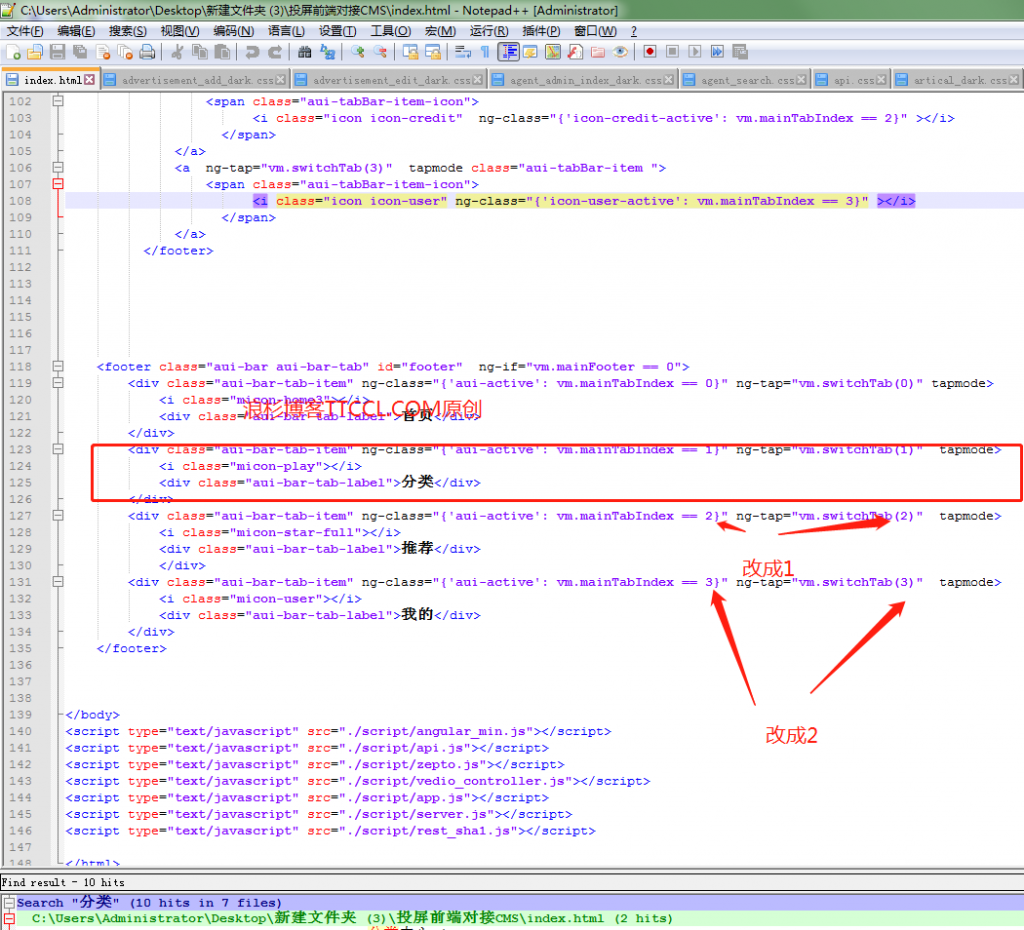This screenshot has width=1024, height=930.
Task: Open the Function List icon
Action: click(x=575, y=52)
